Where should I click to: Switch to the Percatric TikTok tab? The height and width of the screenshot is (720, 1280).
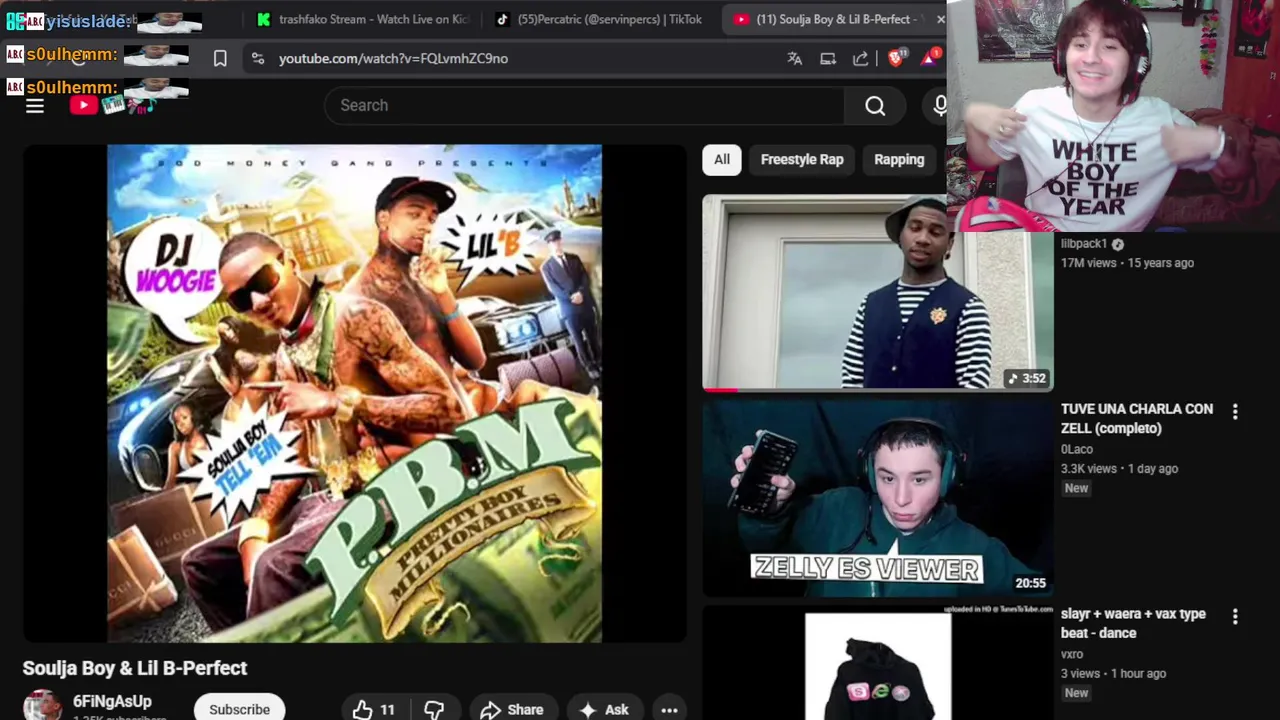600,19
